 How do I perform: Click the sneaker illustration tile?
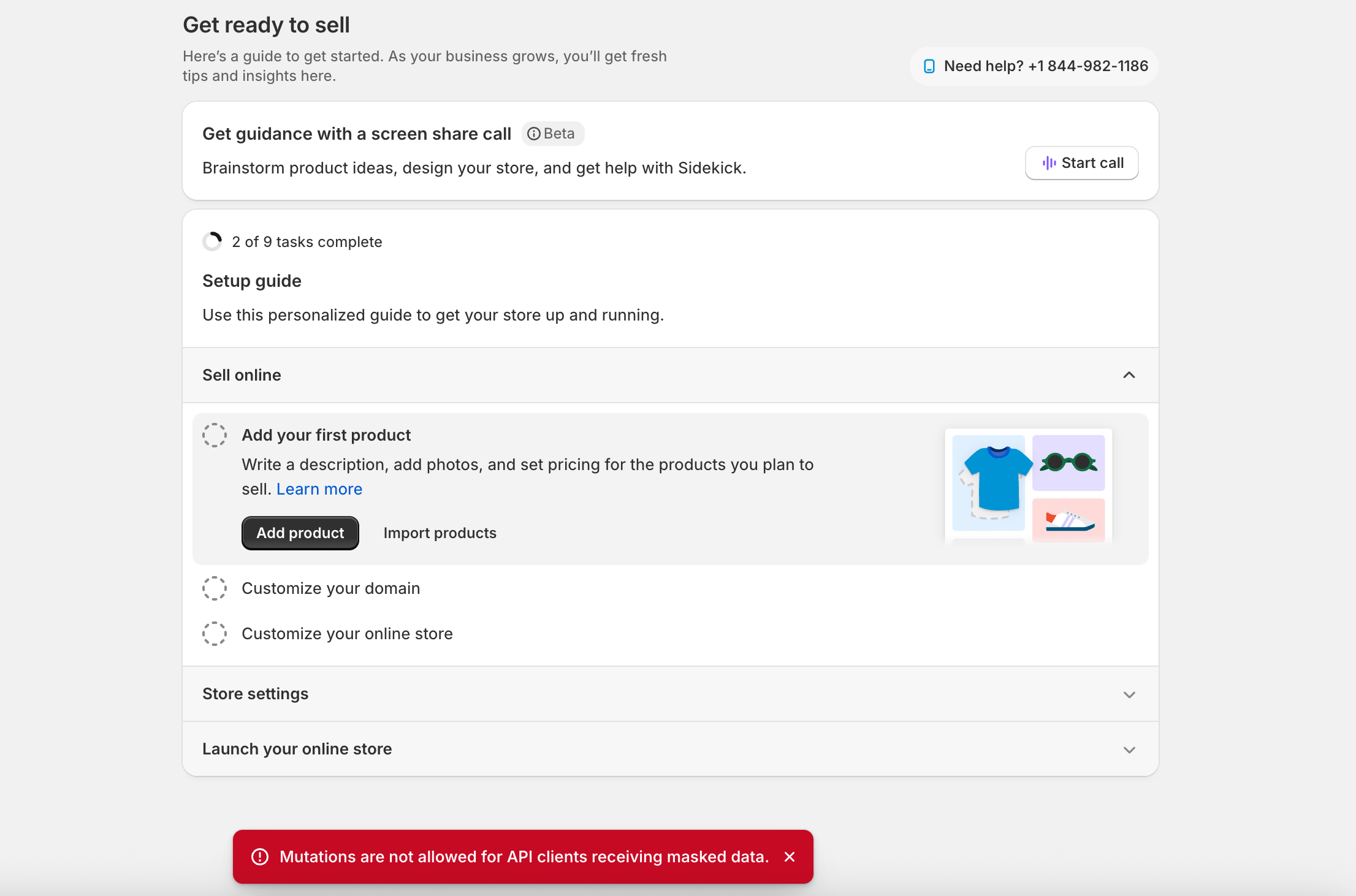[1068, 520]
